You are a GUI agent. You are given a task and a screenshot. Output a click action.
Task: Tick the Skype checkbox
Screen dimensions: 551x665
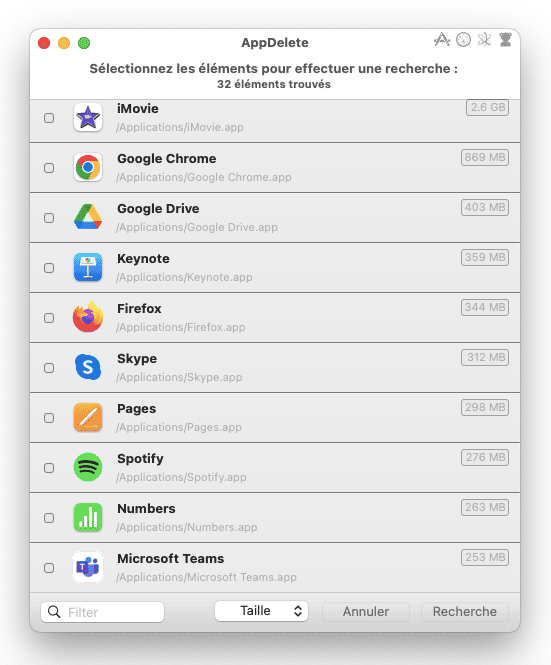49,368
